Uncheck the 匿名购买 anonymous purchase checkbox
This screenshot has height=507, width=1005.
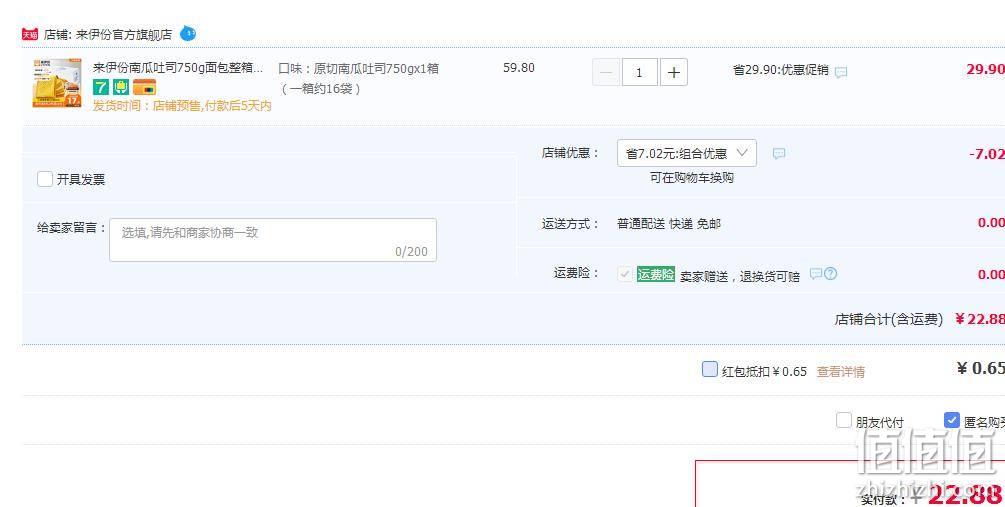pyautogui.click(x=952, y=420)
